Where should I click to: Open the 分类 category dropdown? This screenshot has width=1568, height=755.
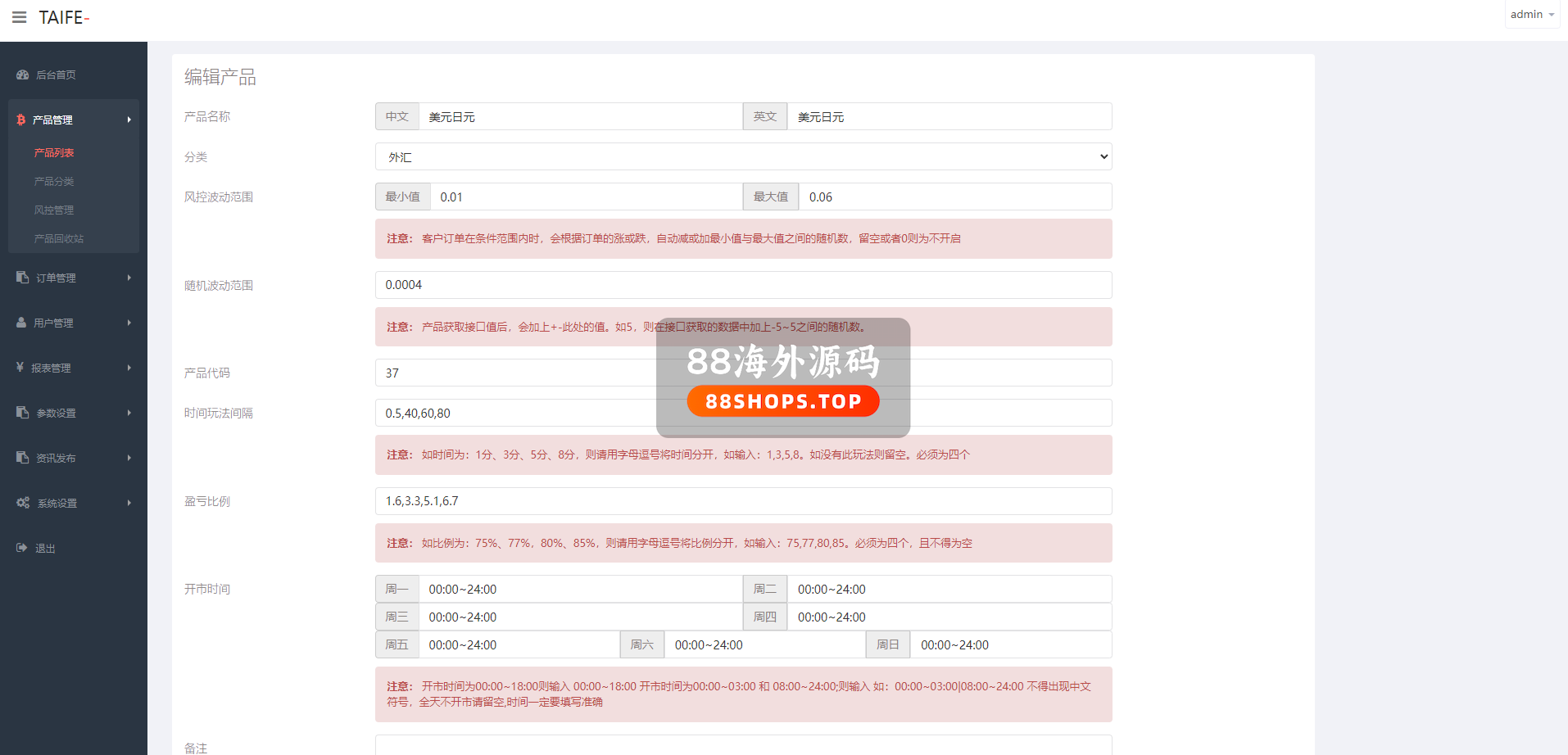click(x=743, y=156)
